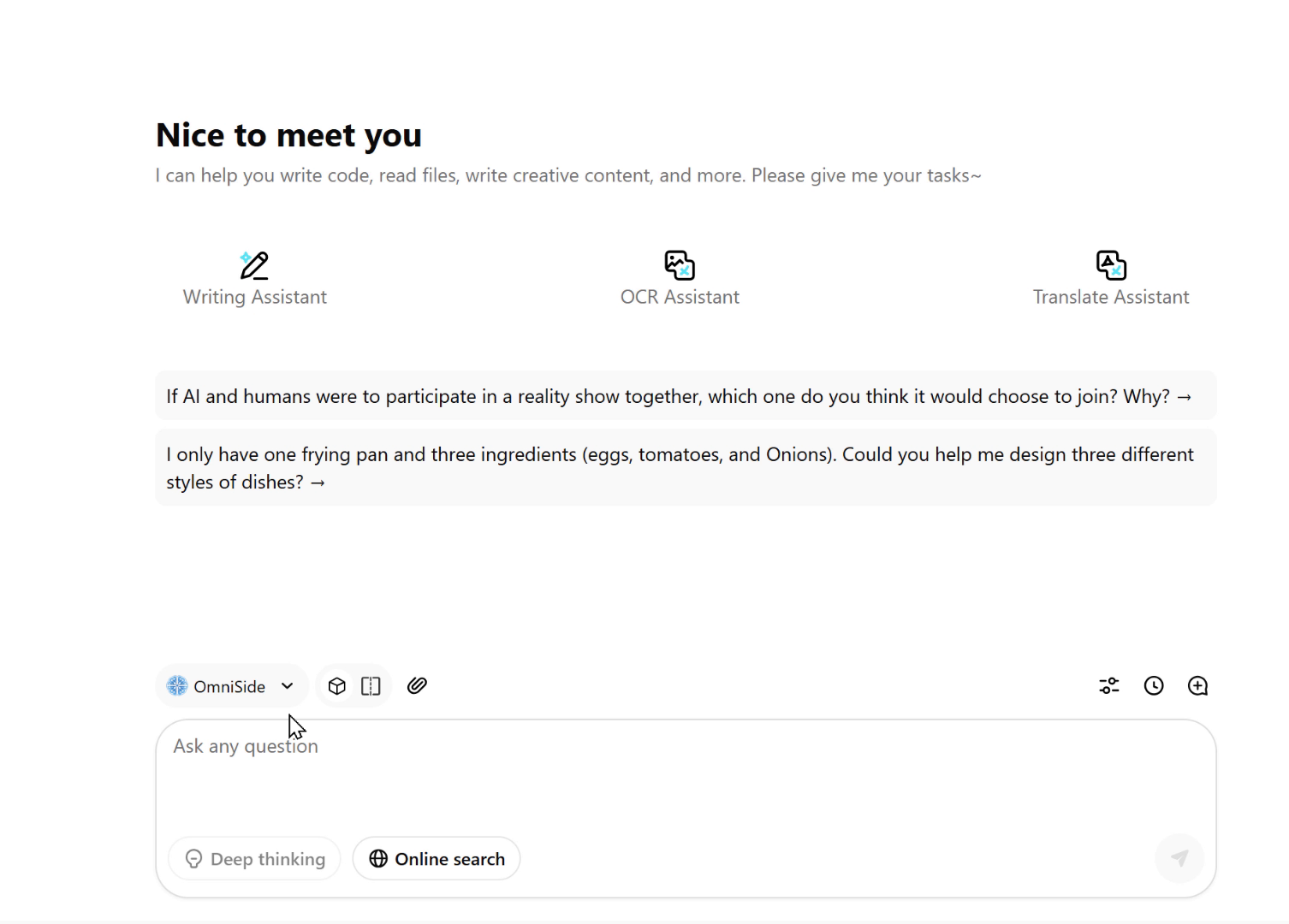Toggle Online search option

(437, 859)
